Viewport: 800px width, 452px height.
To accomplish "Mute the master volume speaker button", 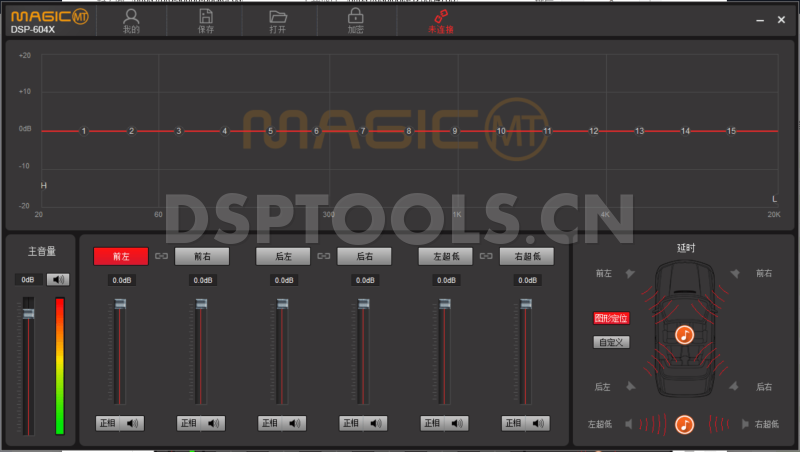I will pos(58,279).
